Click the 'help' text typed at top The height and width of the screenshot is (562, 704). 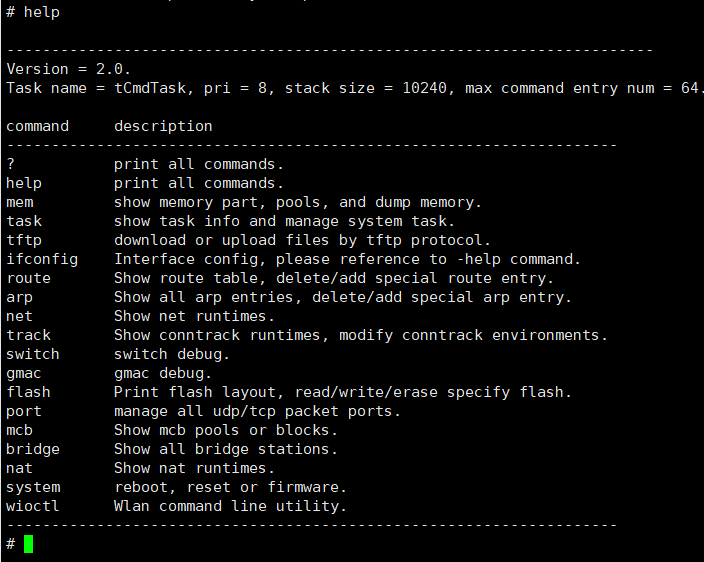point(42,12)
